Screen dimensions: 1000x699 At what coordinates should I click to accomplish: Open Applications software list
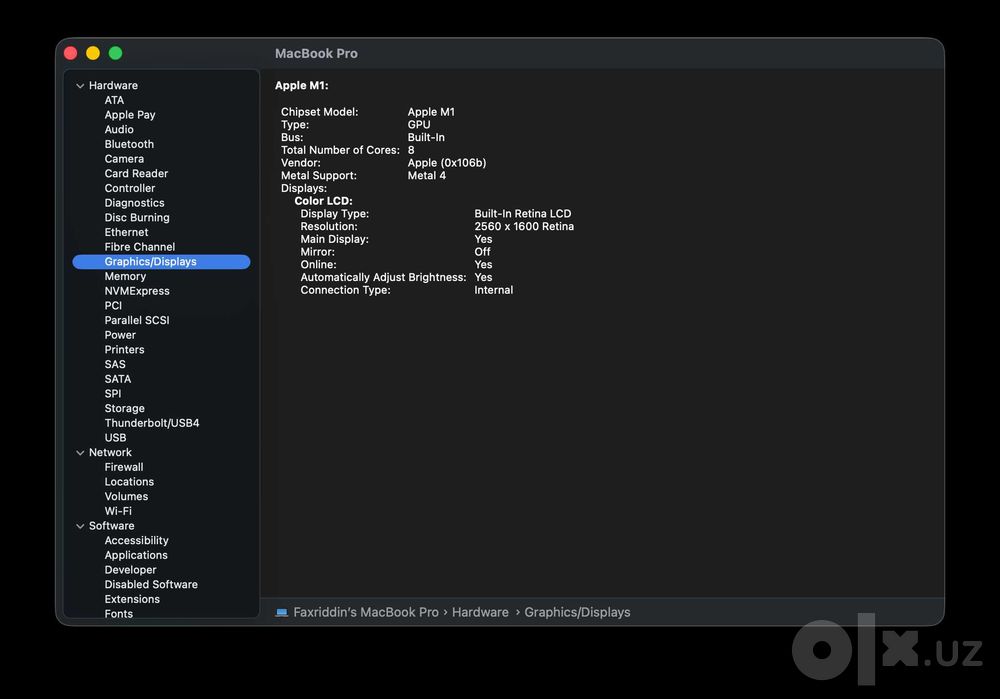(x=136, y=555)
